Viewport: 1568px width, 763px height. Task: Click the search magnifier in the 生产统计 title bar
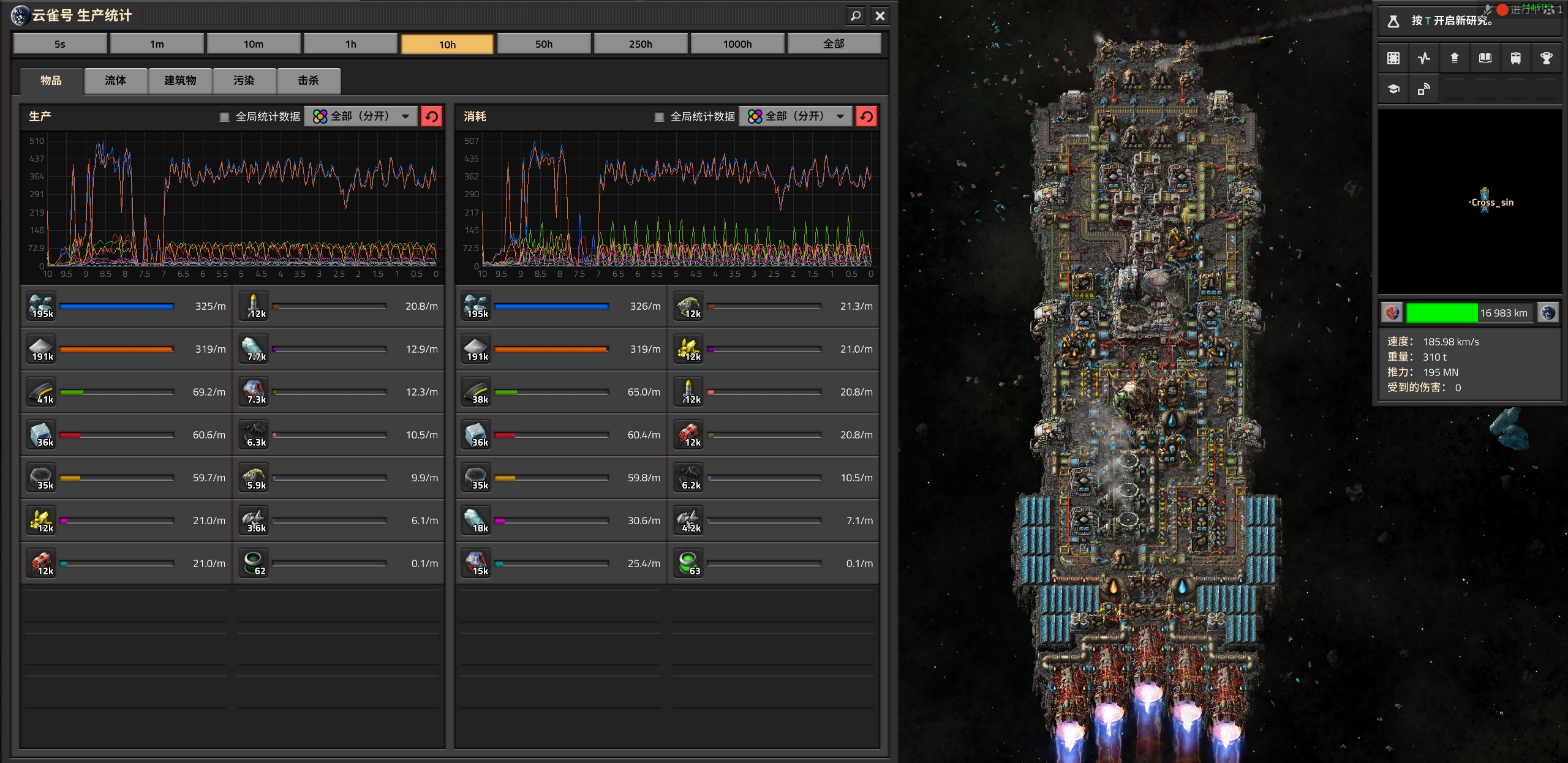856,16
